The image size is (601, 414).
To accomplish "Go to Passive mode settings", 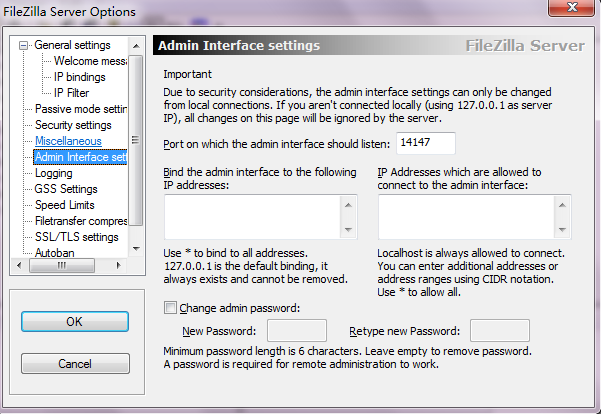I will [x=82, y=109].
